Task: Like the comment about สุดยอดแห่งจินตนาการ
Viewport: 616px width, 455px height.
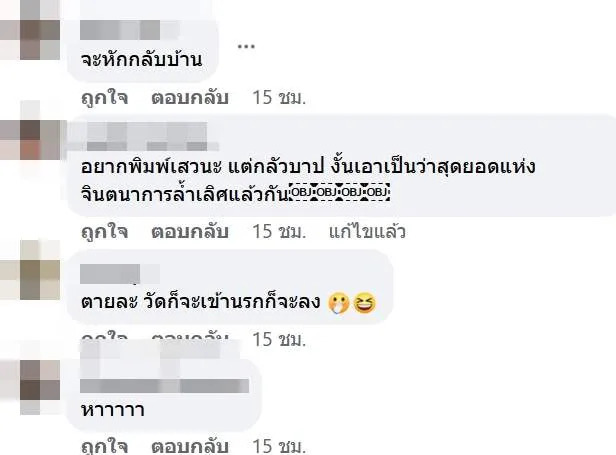Action: tap(104, 231)
